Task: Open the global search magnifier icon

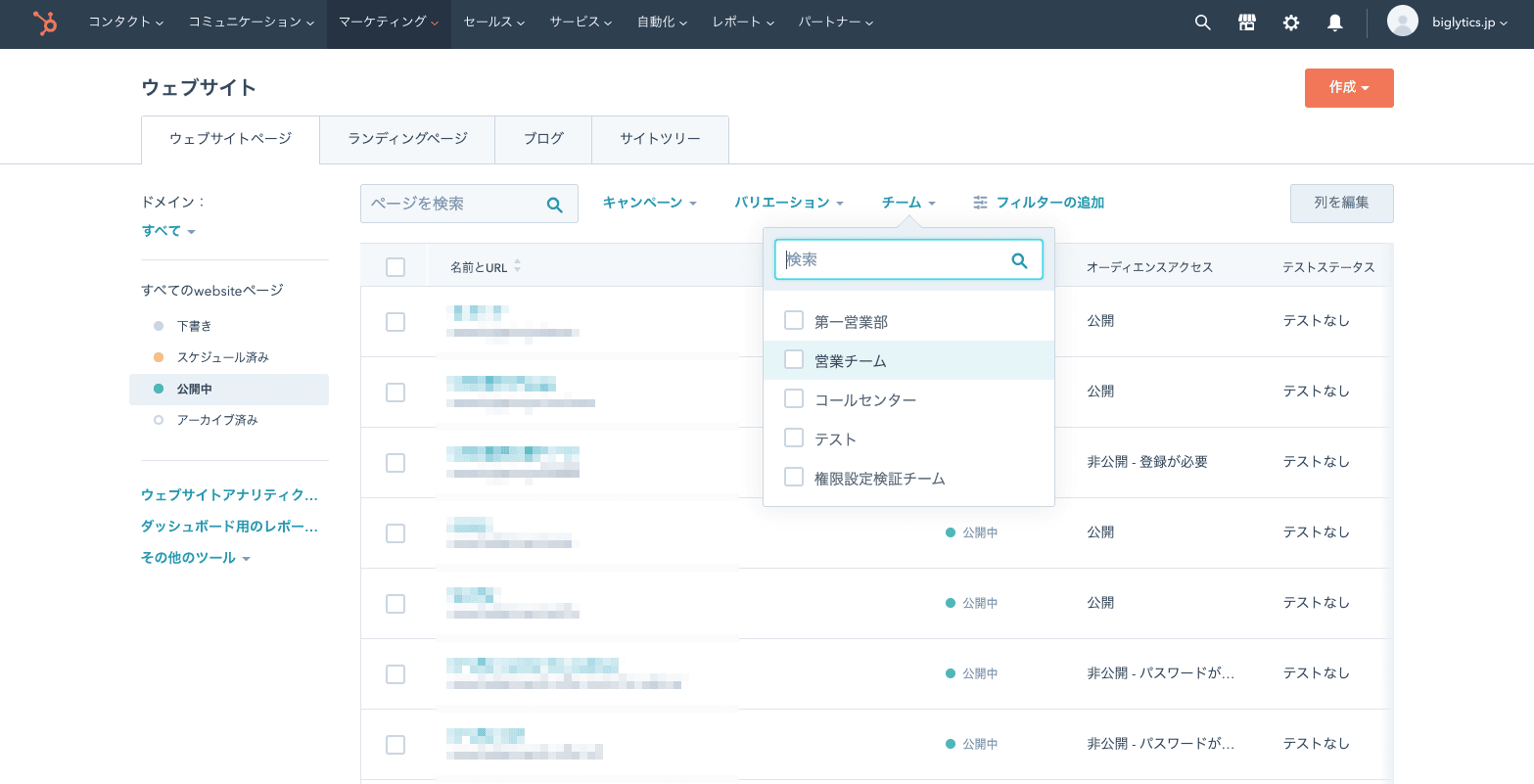Action: pos(1202,22)
